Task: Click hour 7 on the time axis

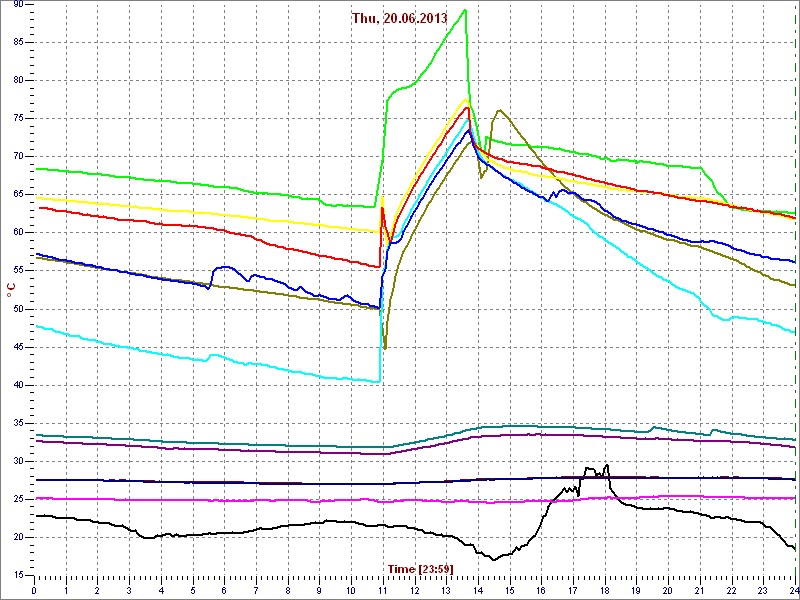Action: tap(256, 590)
